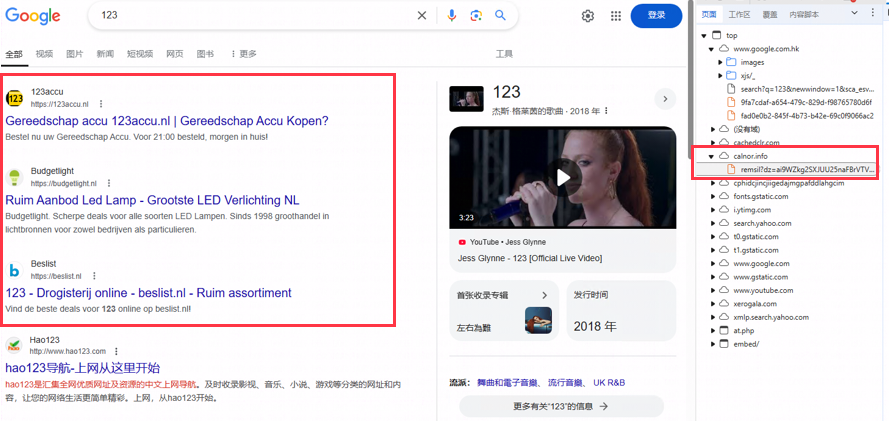
Task: Open three-dot menu beside 杰斯·格莱茵的歌曲
Action: 606,110
